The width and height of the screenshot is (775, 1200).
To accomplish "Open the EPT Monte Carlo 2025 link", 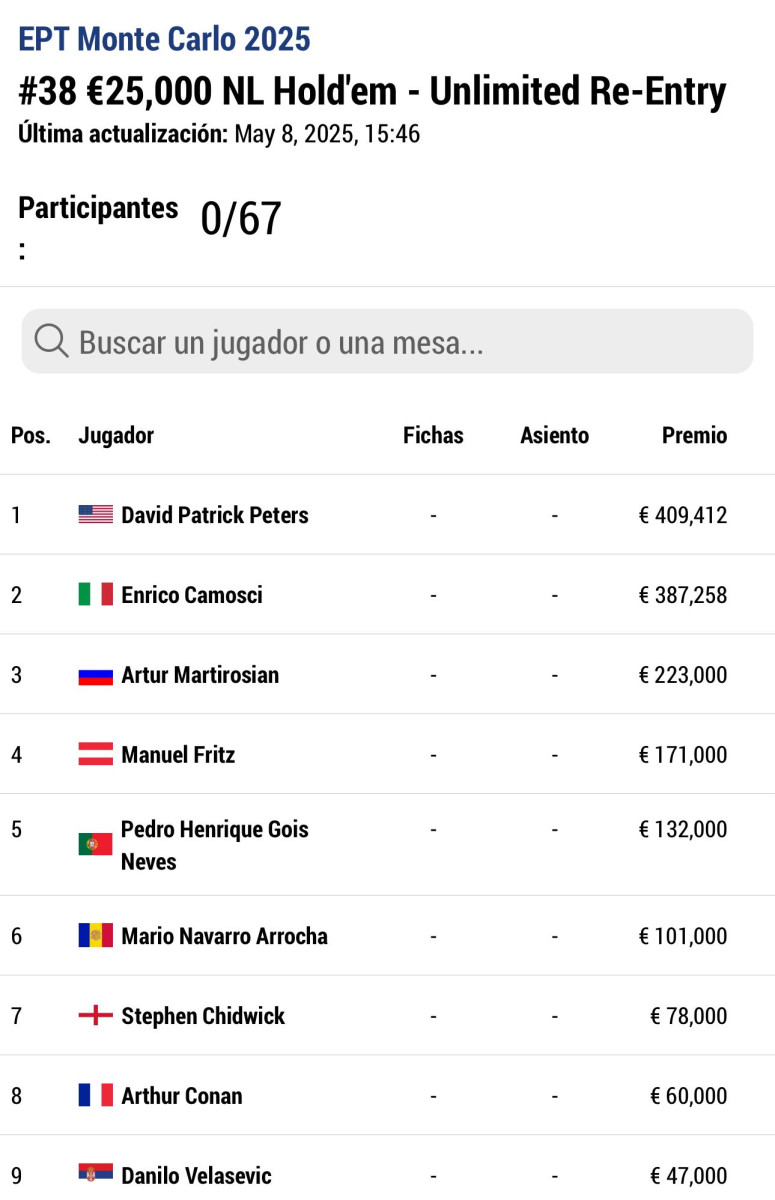I will (x=165, y=40).
